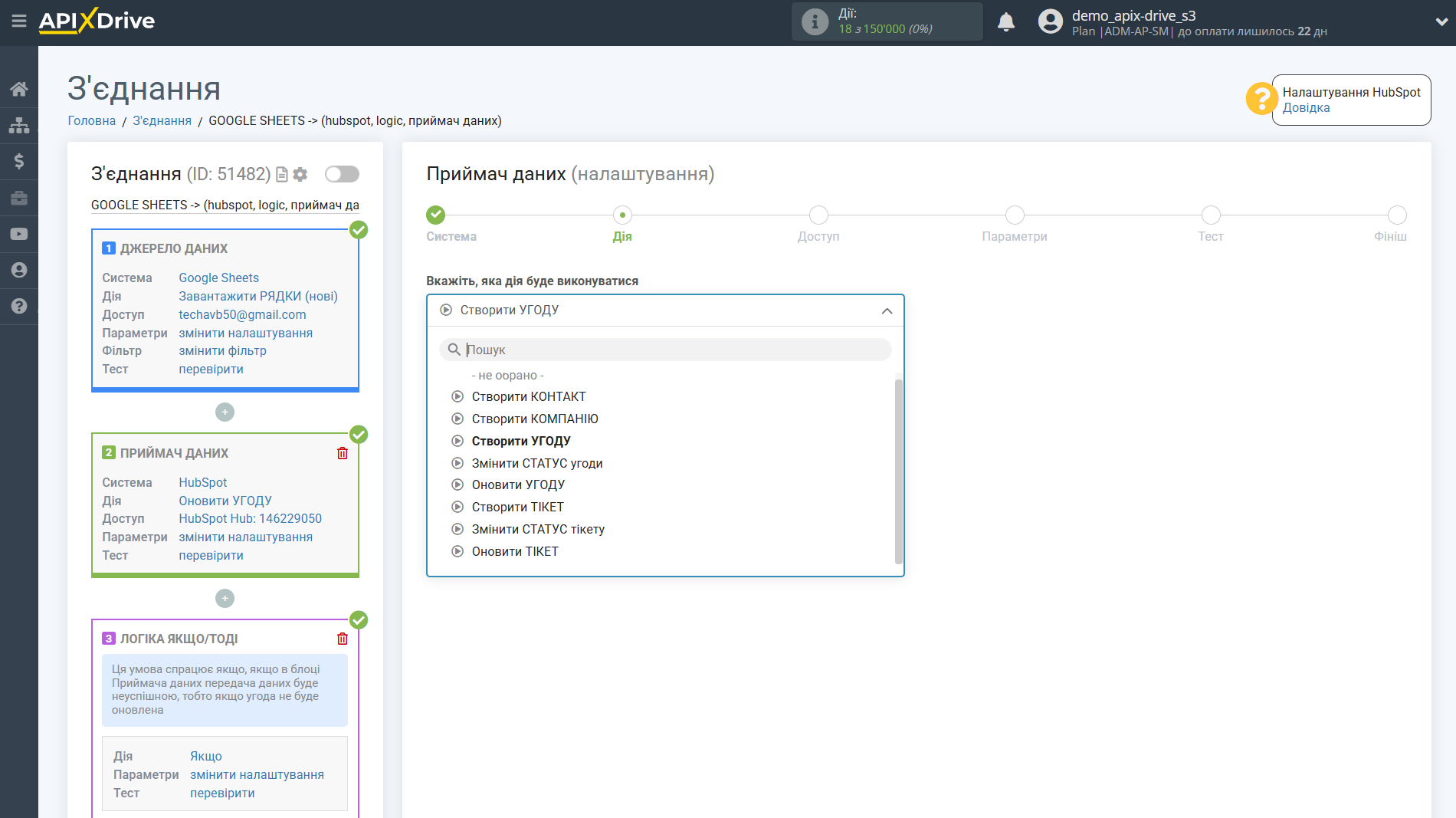Collapse the Створити УГОДУ action dropdown
This screenshot has height=818, width=1456.
click(887, 310)
